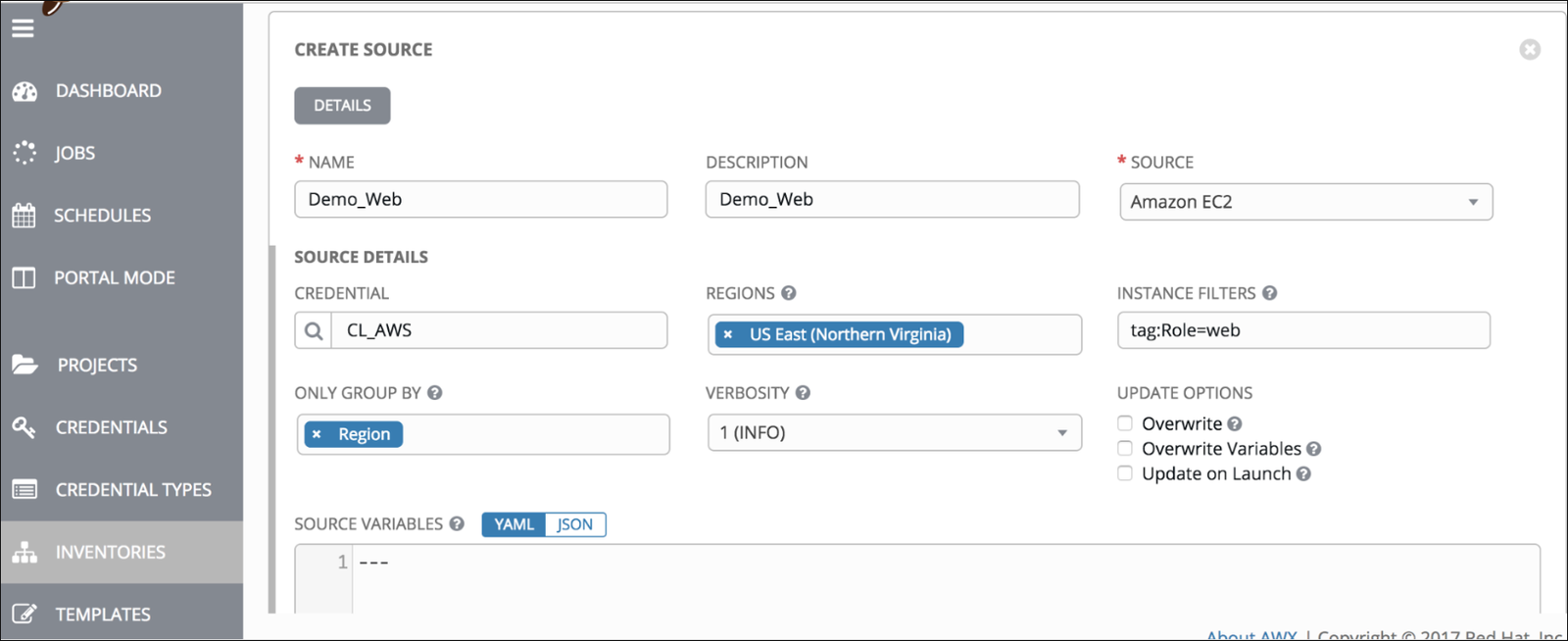The image size is (1568, 641).
Task: Click the Inventories sitemap icon
Action: click(x=24, y=552)
